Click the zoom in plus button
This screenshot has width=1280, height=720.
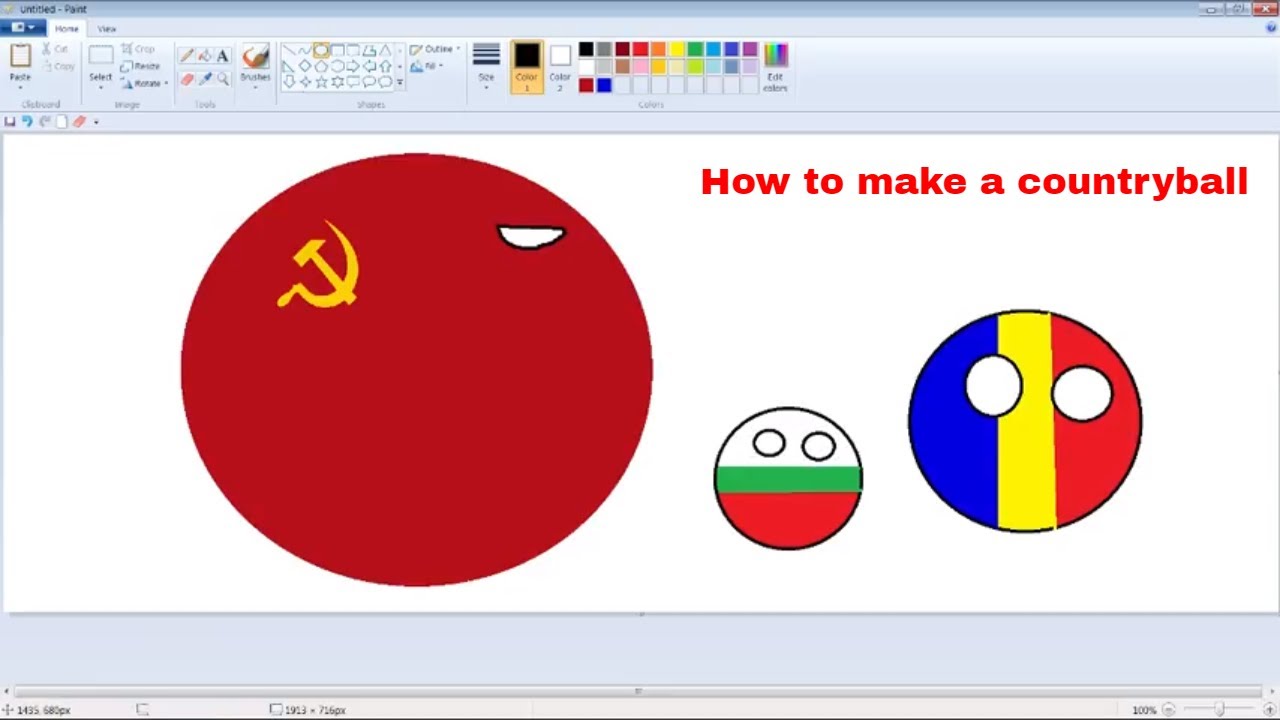click(1270, 710)
